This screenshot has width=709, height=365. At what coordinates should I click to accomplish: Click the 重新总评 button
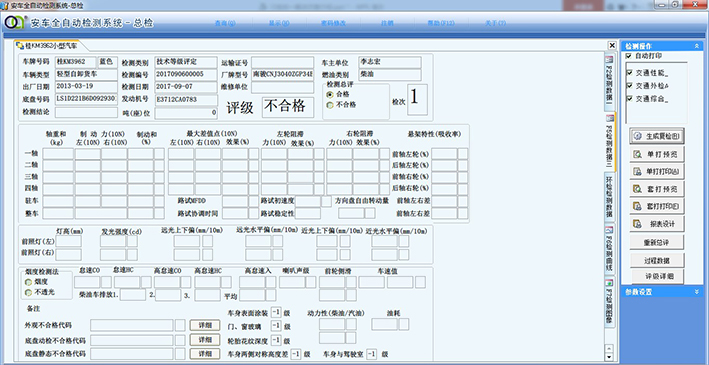tap(657, 242)
